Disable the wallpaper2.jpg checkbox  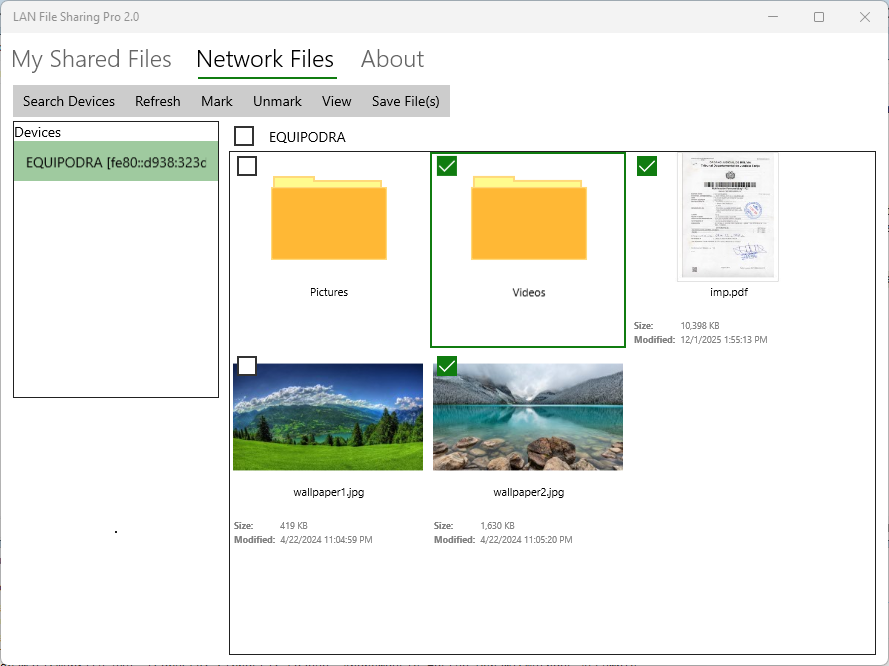click(446, 366)
